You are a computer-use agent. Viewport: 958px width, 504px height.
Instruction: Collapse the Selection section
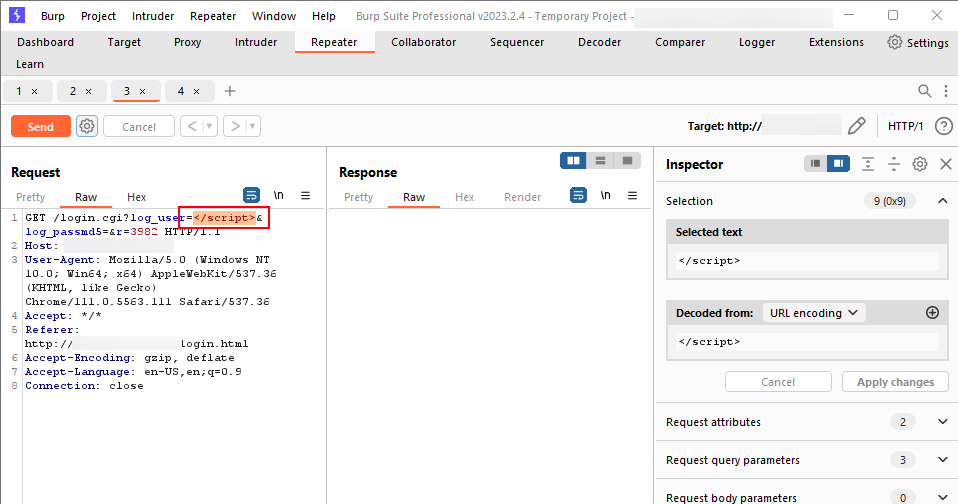point(943,201)
